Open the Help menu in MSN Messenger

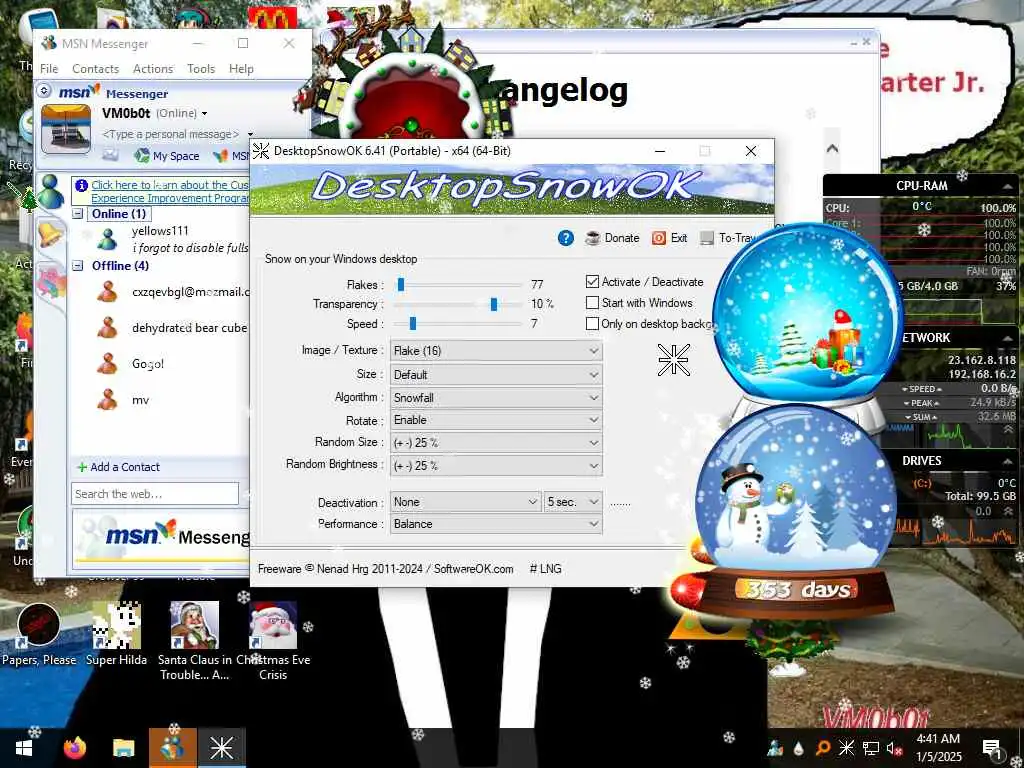point(241,69)
